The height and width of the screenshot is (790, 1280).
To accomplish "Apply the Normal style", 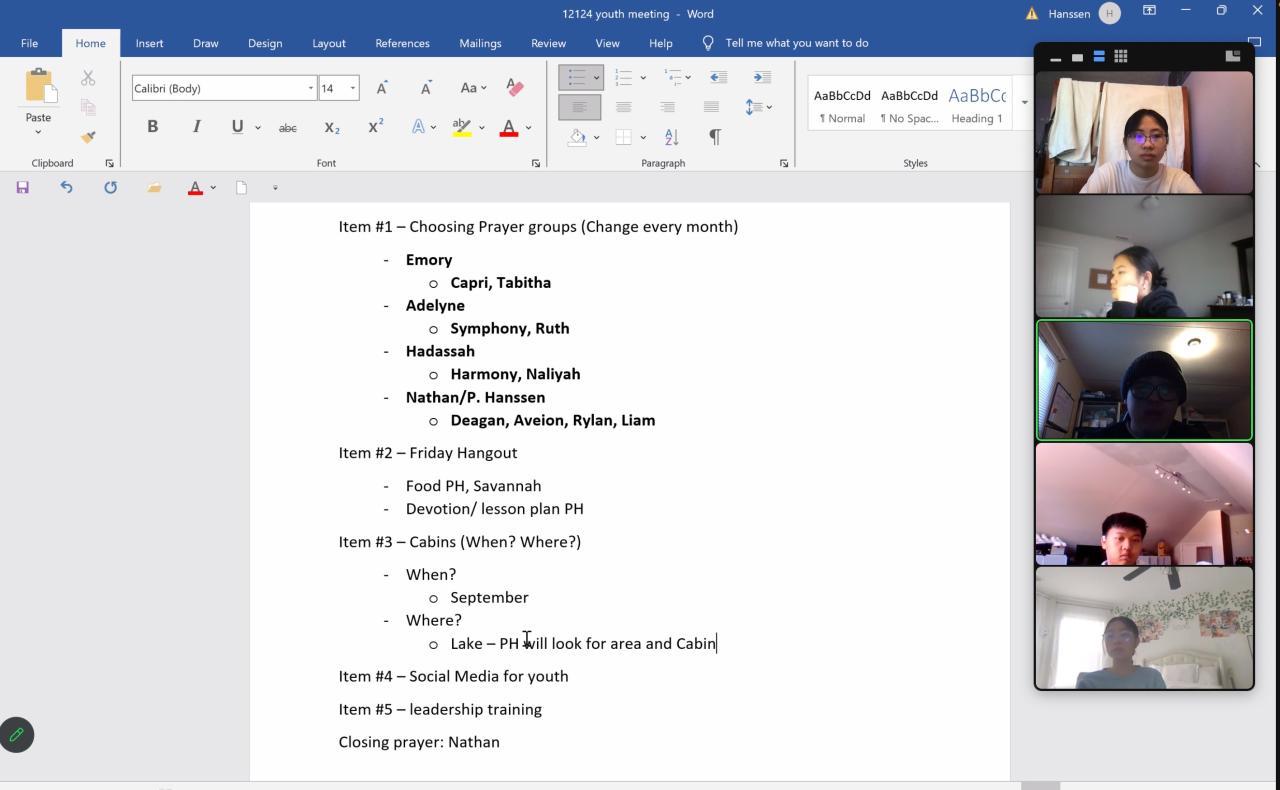I will 842,103.
